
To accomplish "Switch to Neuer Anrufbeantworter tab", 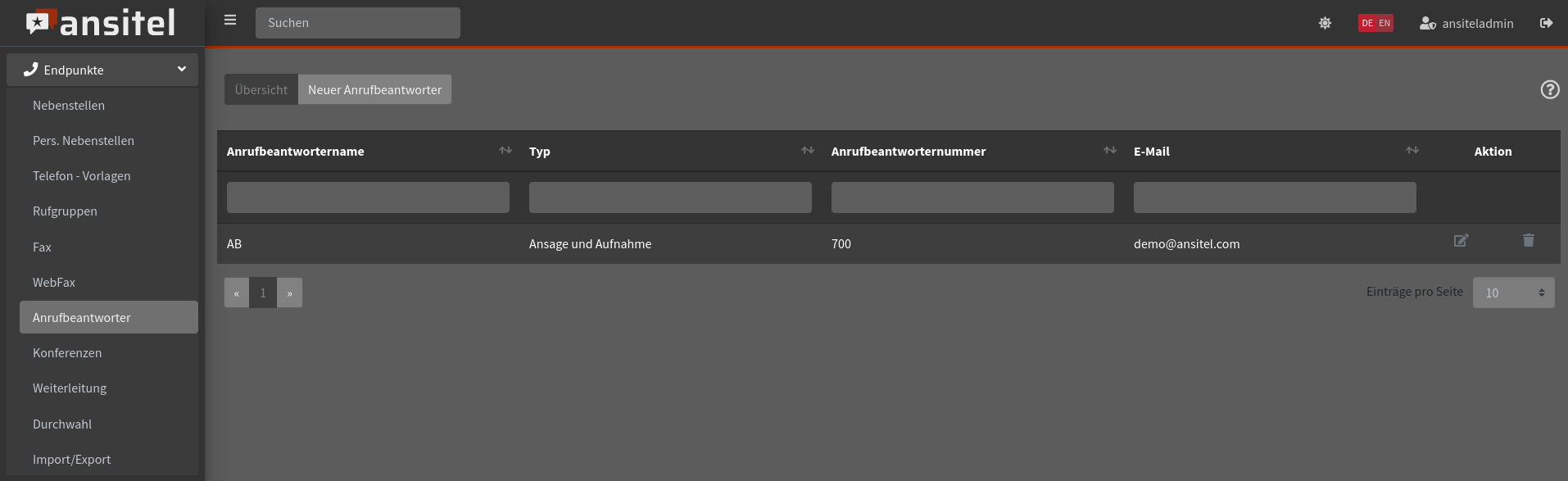I will [x=374, y=89].
